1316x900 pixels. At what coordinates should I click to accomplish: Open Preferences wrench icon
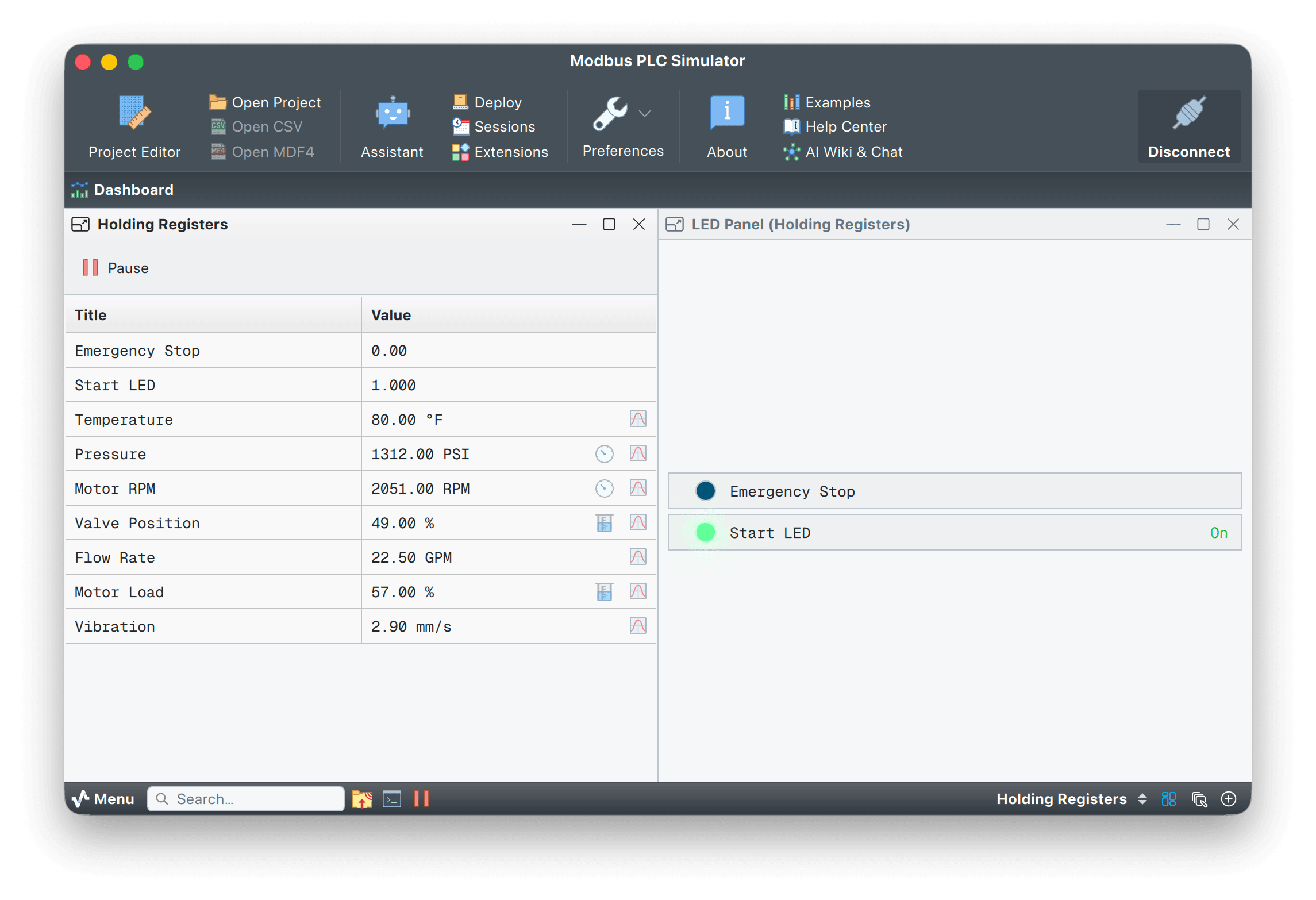pos(610,113)
